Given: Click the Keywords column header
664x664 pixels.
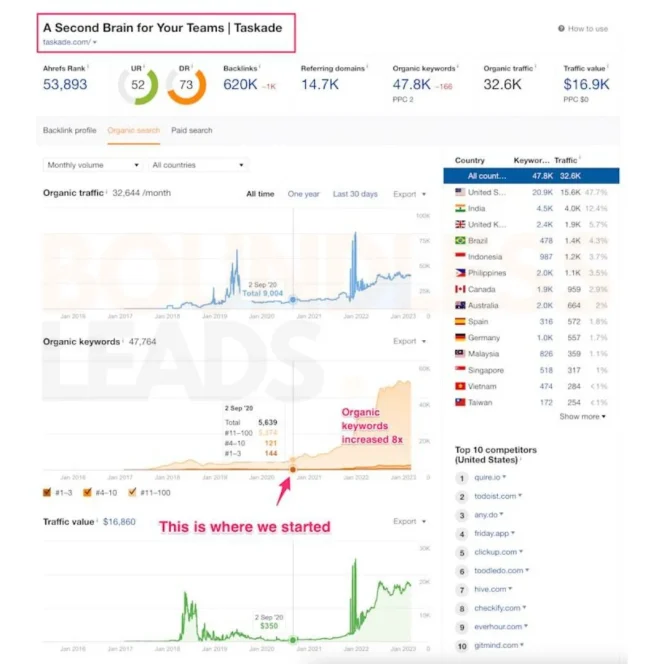Looking at the screenshot, I should (x=531, y=160).
